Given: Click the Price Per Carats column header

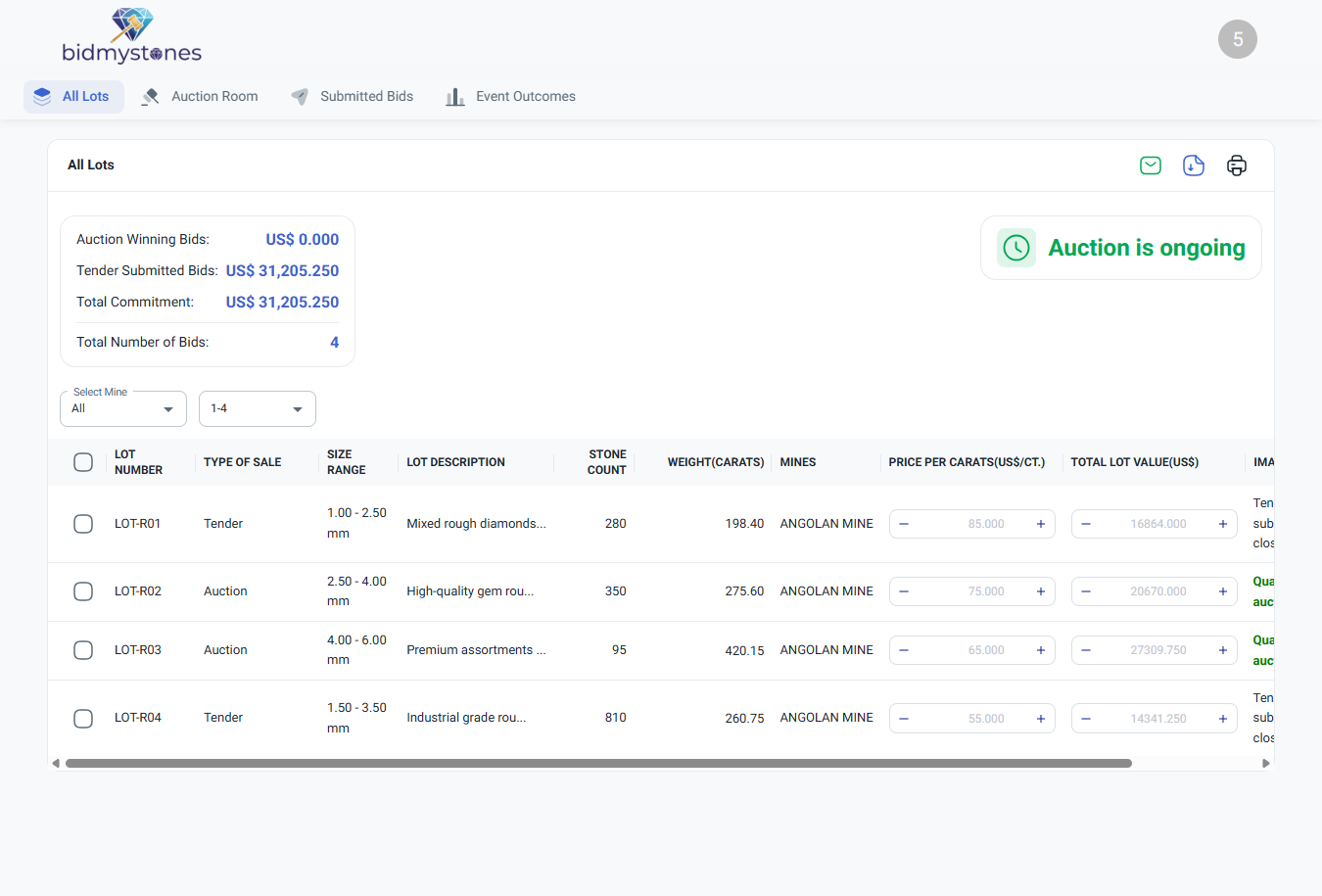Looking at the screenshot, I should (967, 462).
